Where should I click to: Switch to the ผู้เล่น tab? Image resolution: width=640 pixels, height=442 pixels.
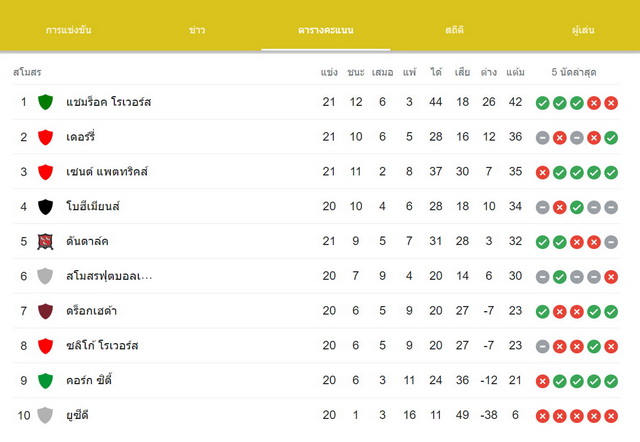coord(583,30)
